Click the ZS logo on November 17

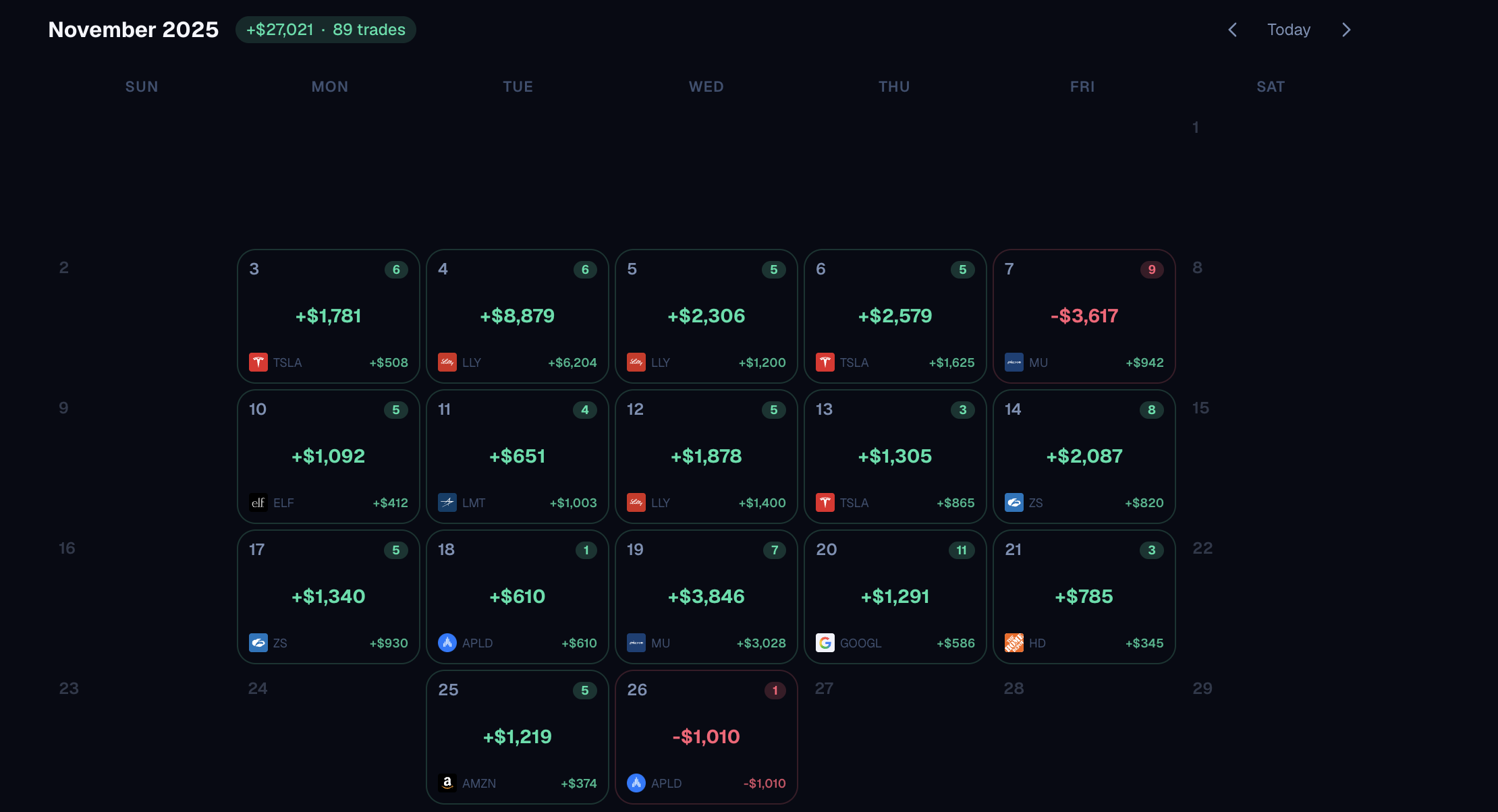click(x=258, y=643)
